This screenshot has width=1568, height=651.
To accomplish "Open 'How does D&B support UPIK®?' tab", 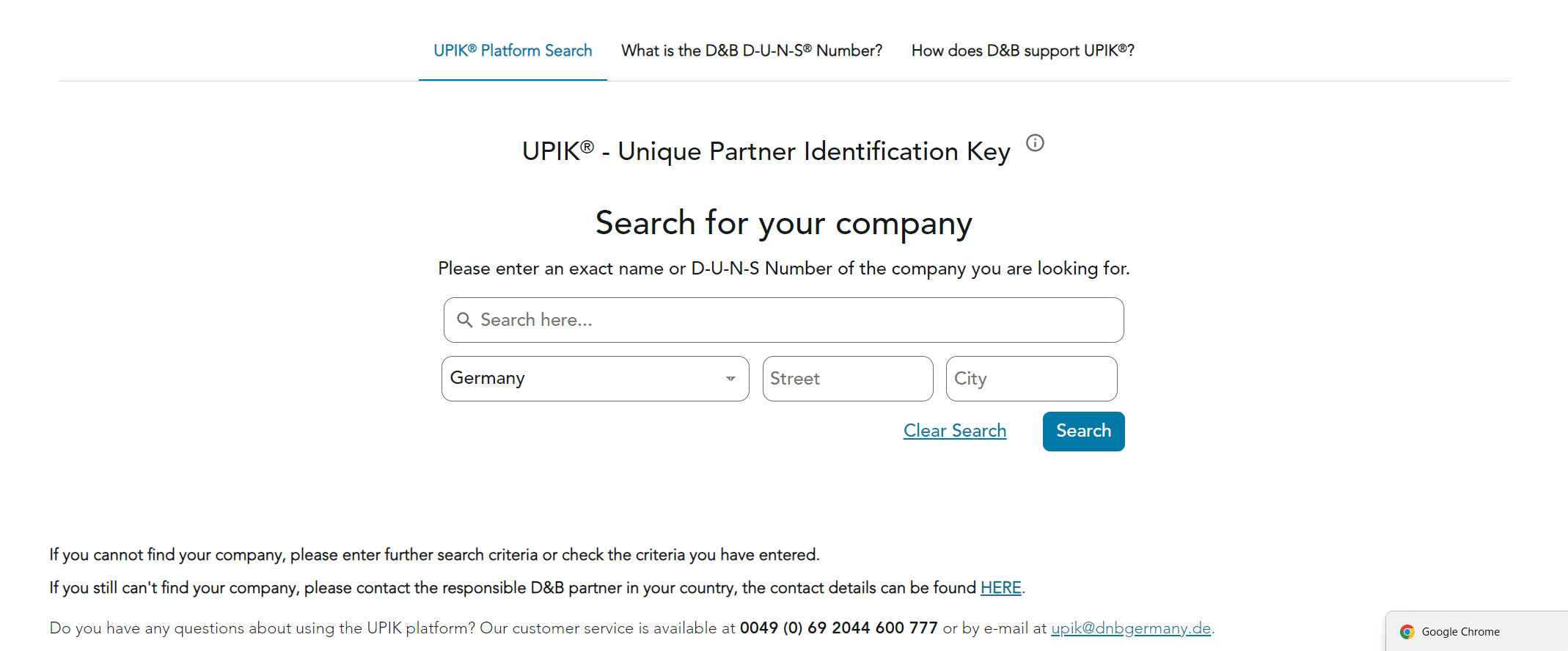I will [x=1023, y=51].
